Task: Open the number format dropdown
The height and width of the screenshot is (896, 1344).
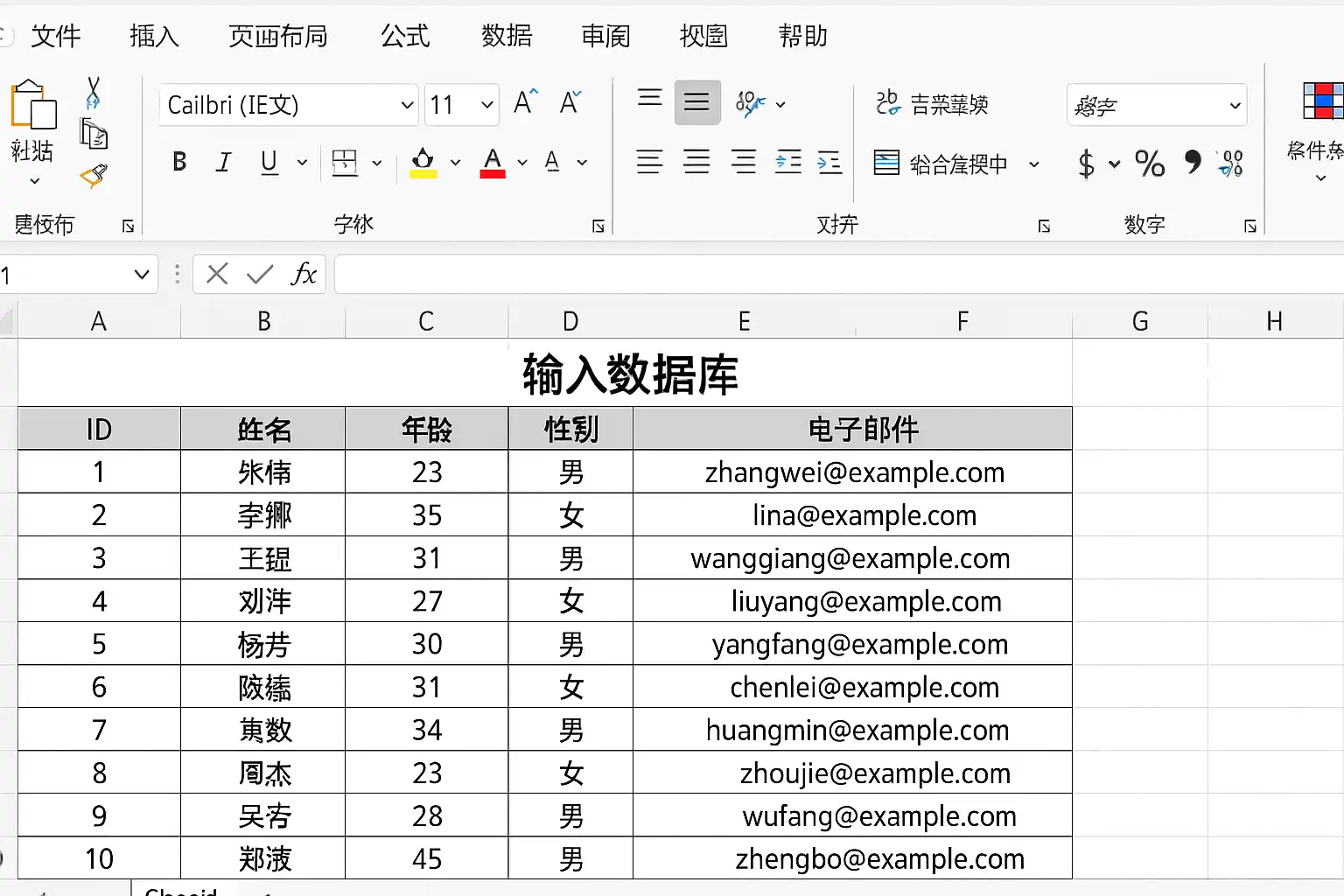Action: (1157, 105)
